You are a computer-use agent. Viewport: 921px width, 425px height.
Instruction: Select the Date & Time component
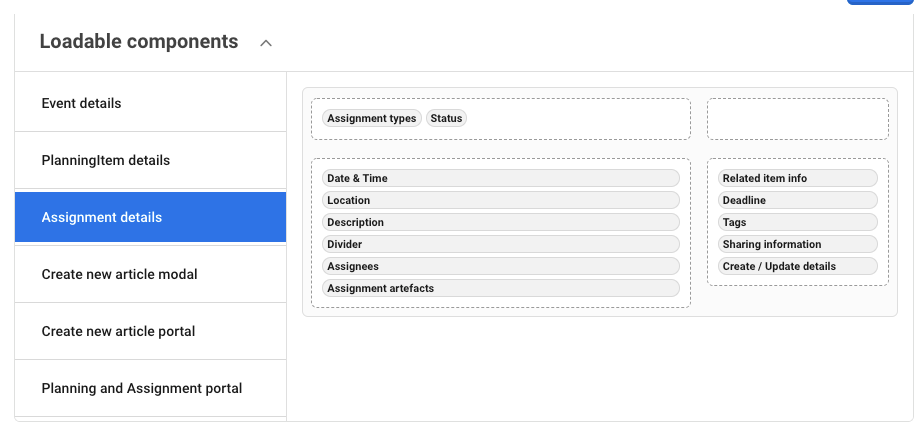pyautogui.click(x=500, y=178)
